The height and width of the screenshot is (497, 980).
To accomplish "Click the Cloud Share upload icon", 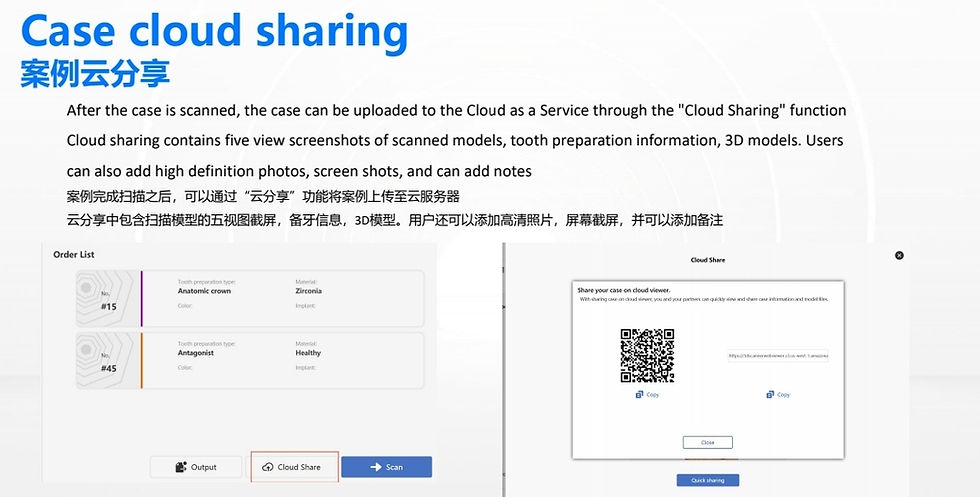I will pyautogui.click(x=268, y=467).
